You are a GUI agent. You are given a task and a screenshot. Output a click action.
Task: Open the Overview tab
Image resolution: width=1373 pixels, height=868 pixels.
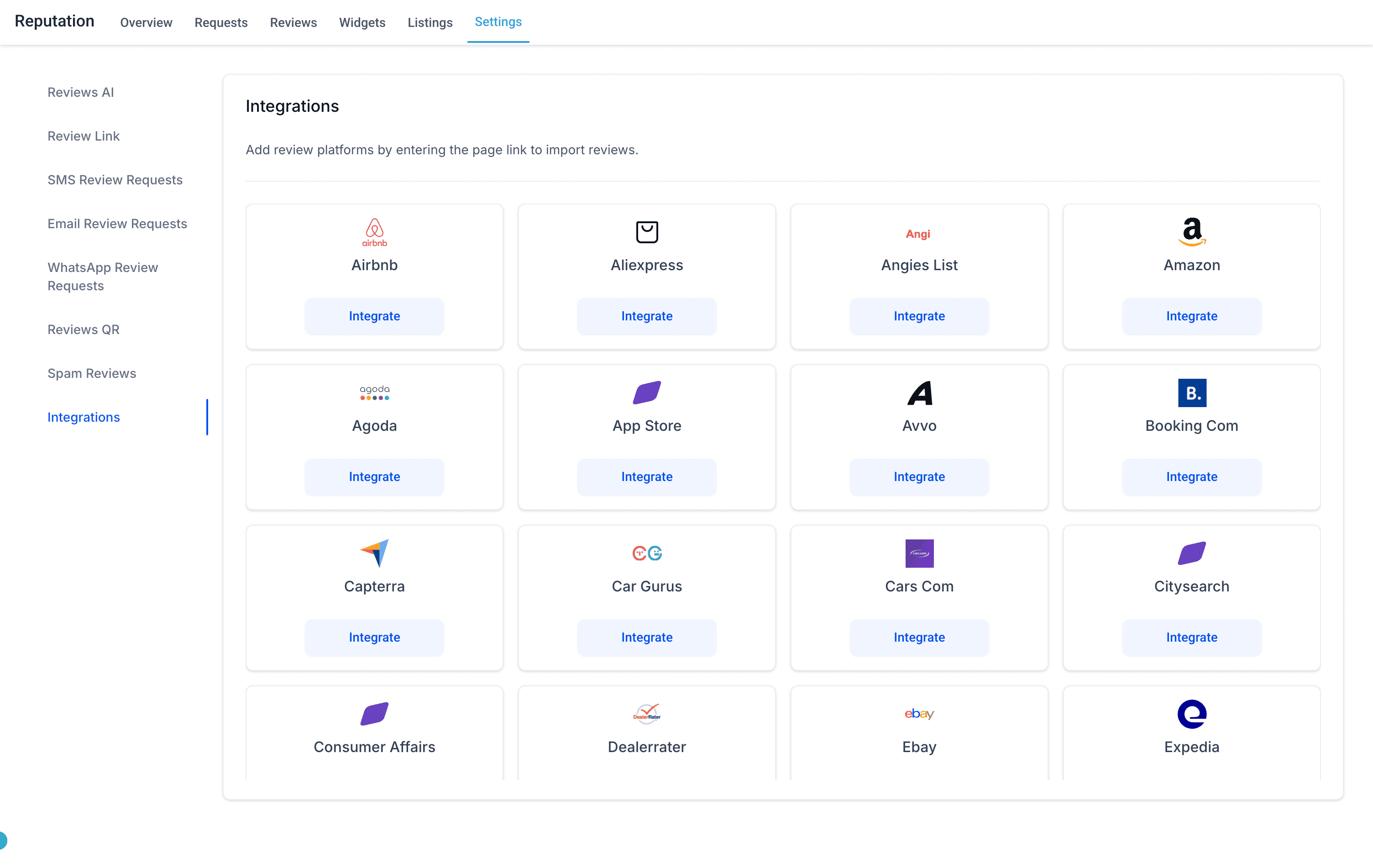(x=146, y=22)
